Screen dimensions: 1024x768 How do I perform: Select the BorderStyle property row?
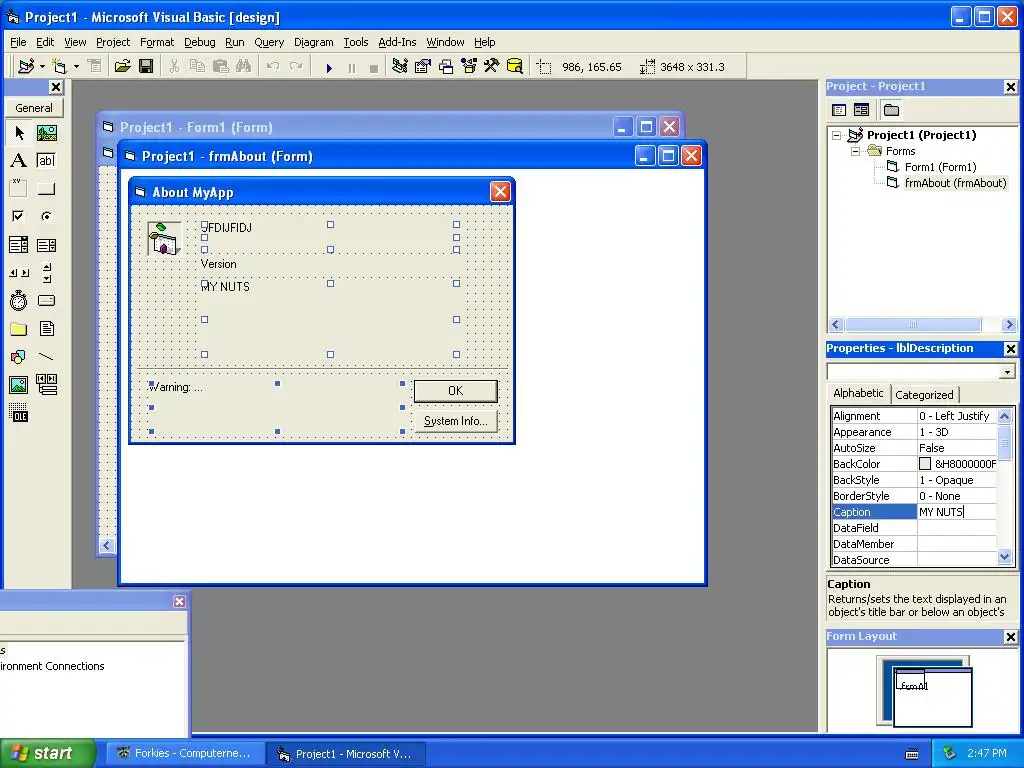(x=914, y=496)
